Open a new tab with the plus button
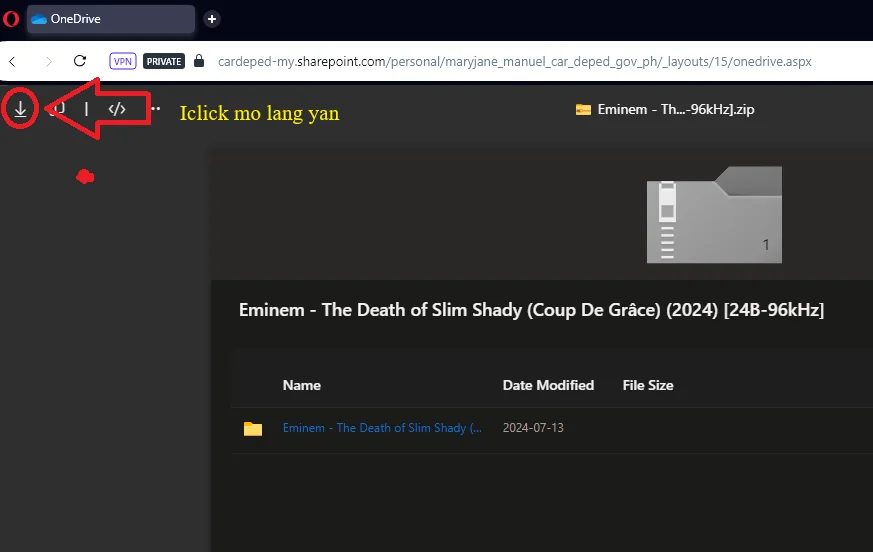The width and height of the screenshot is (873, 552). click(212, 19)
